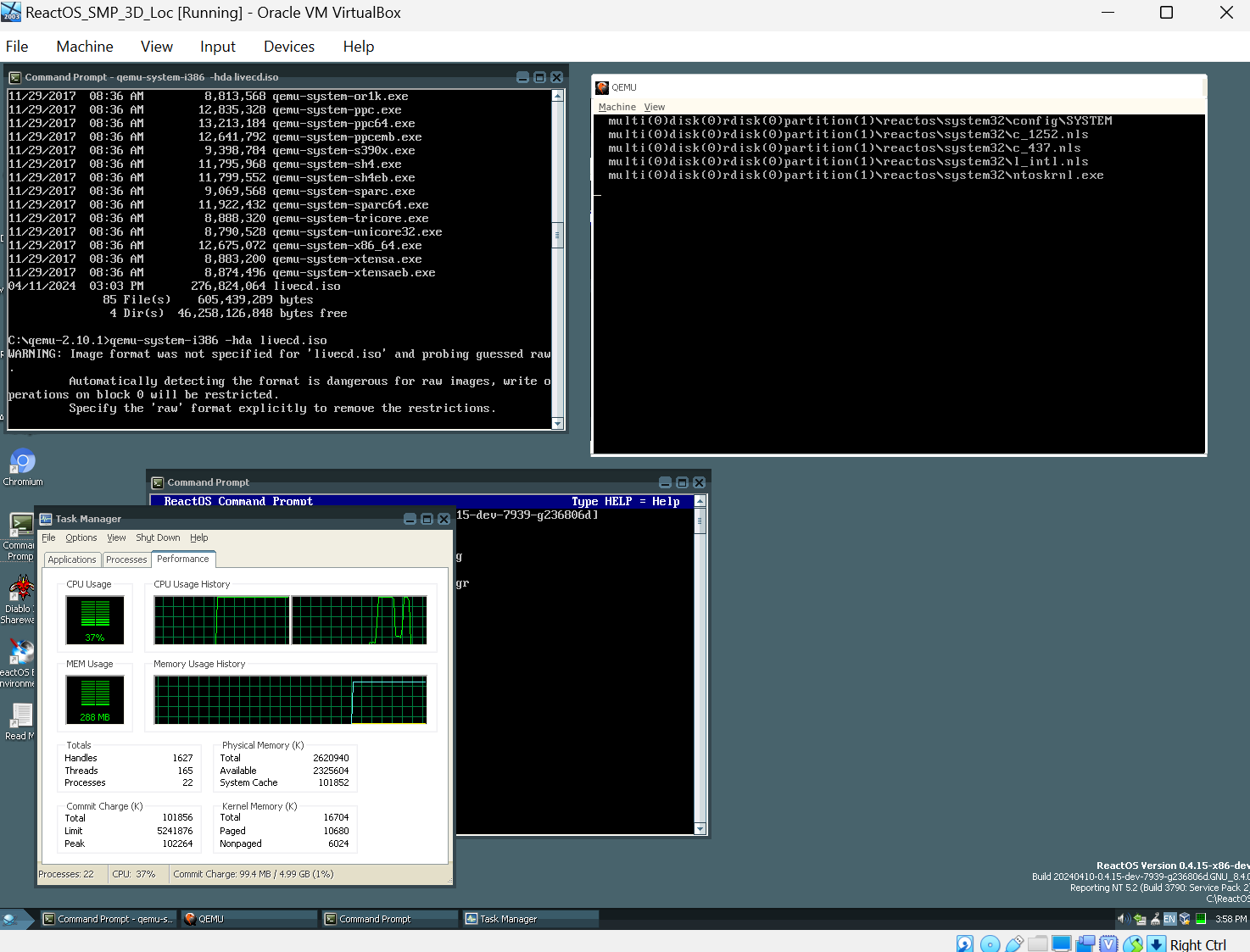
Task: Switch to the Processes tab
Action: pos(126,560)
